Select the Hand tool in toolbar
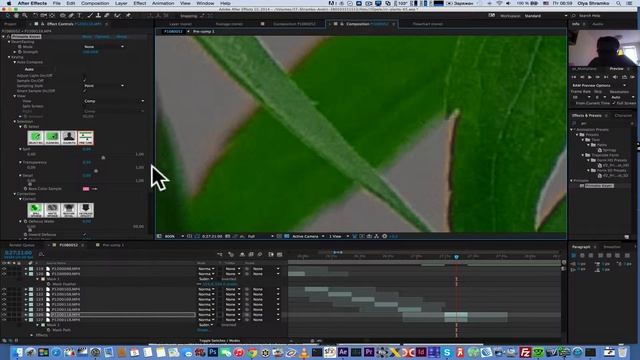The height and width of the screenshot is (360, 640). (x=16, y=16)
